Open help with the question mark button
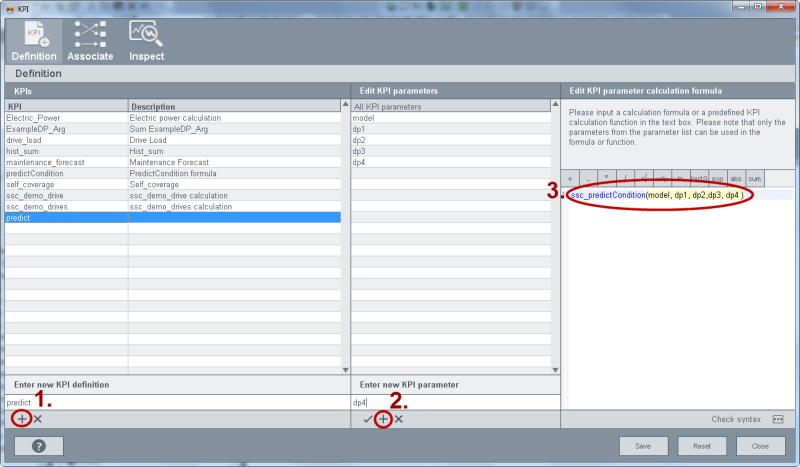800x467 pixels. (39, 446)
